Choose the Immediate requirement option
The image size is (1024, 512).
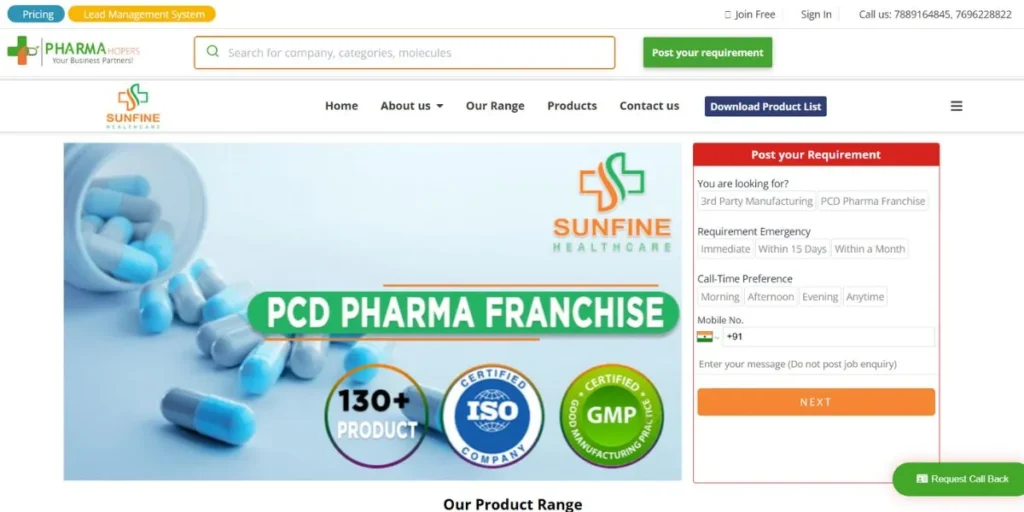726,249
